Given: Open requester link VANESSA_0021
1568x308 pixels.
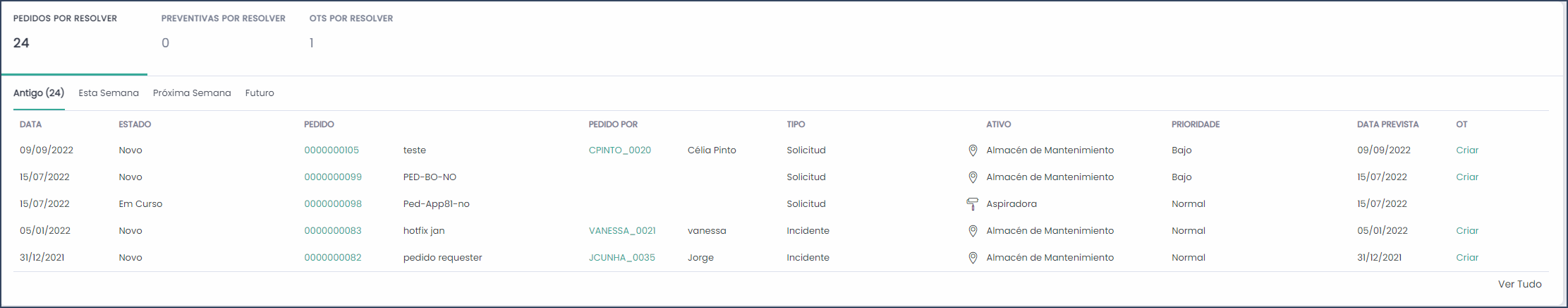Looking at the screenshot, I should 622,231.
